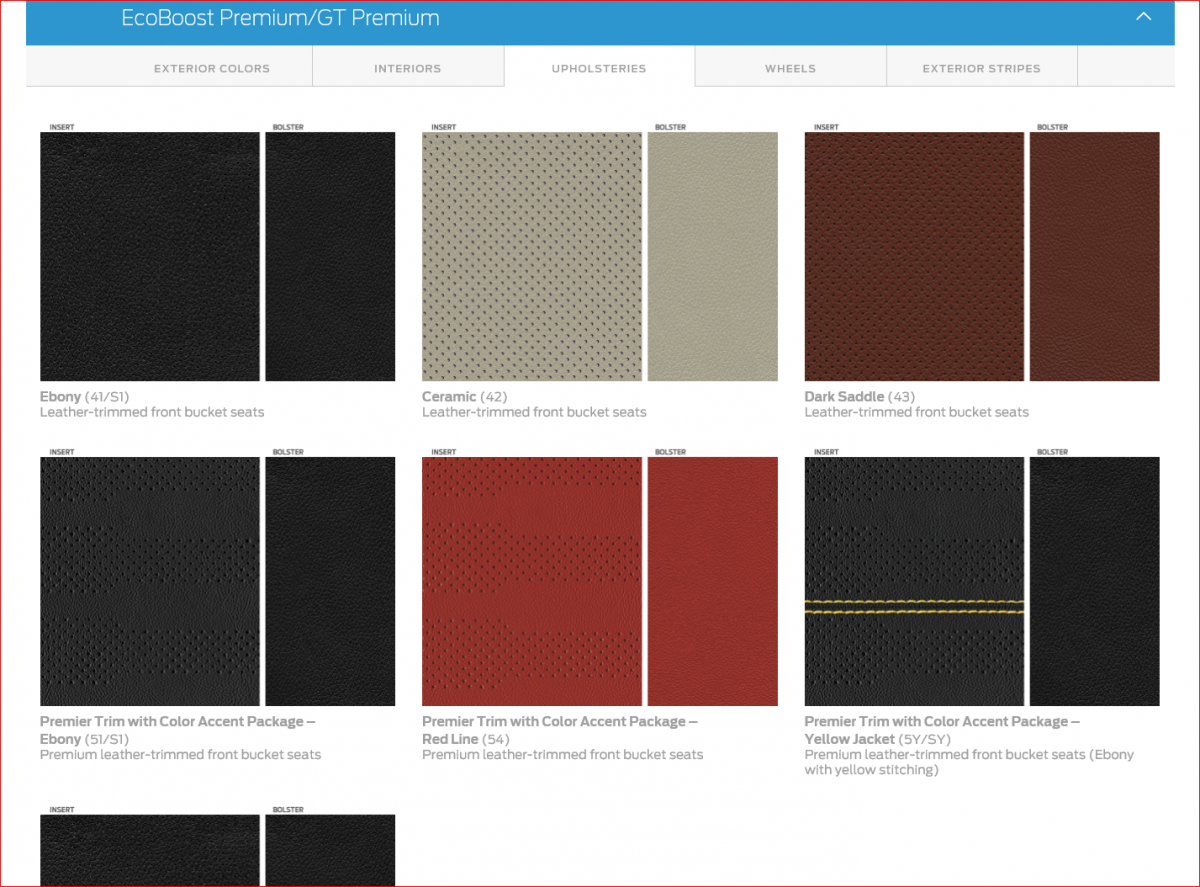The width and height of the screenshot is (1200, 887).
Task: Pick Premier Trim Ebony (51/S1) insert swatch
Action: [x=150, y=582]
